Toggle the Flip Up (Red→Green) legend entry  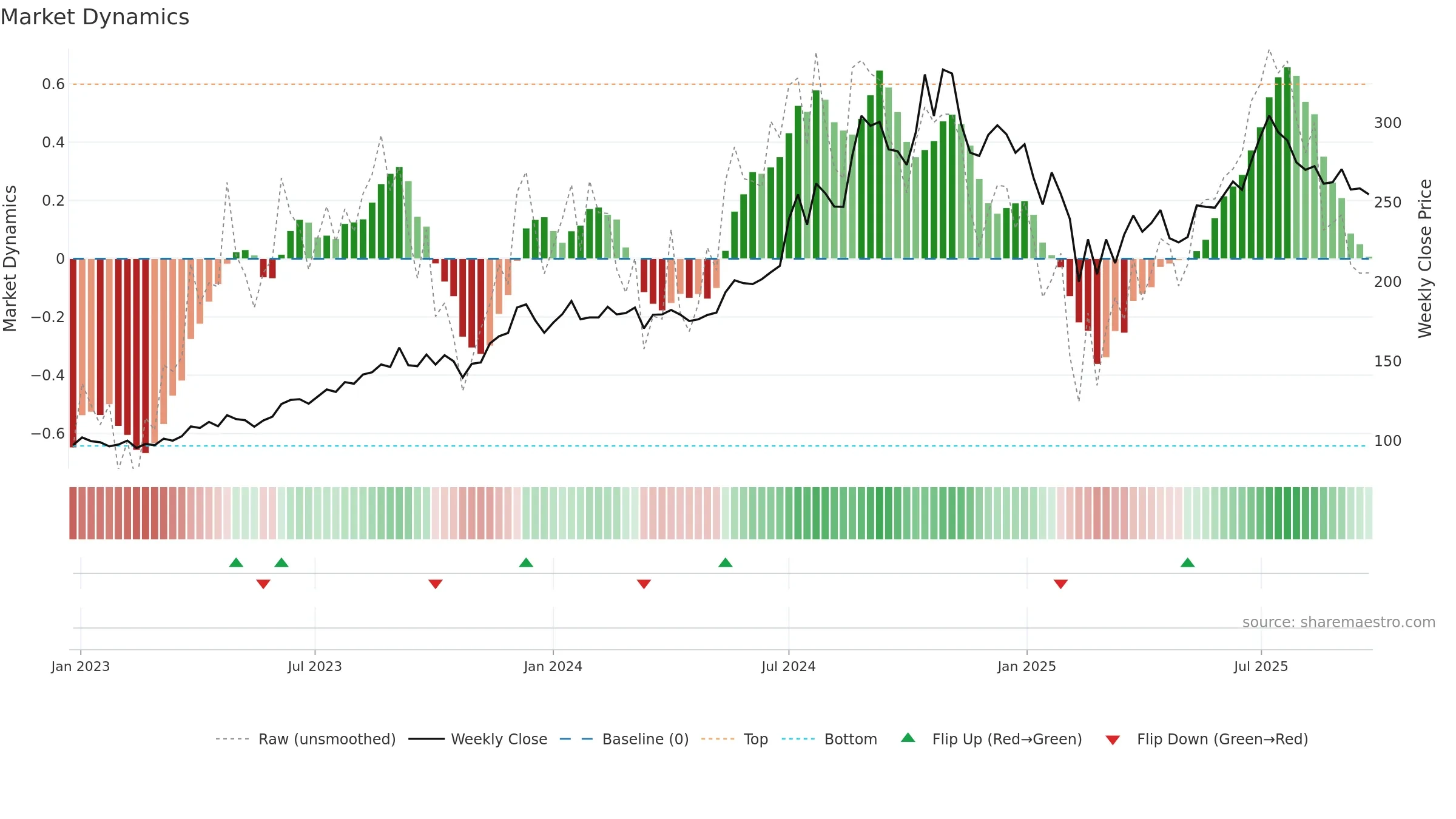pos(991,739)
